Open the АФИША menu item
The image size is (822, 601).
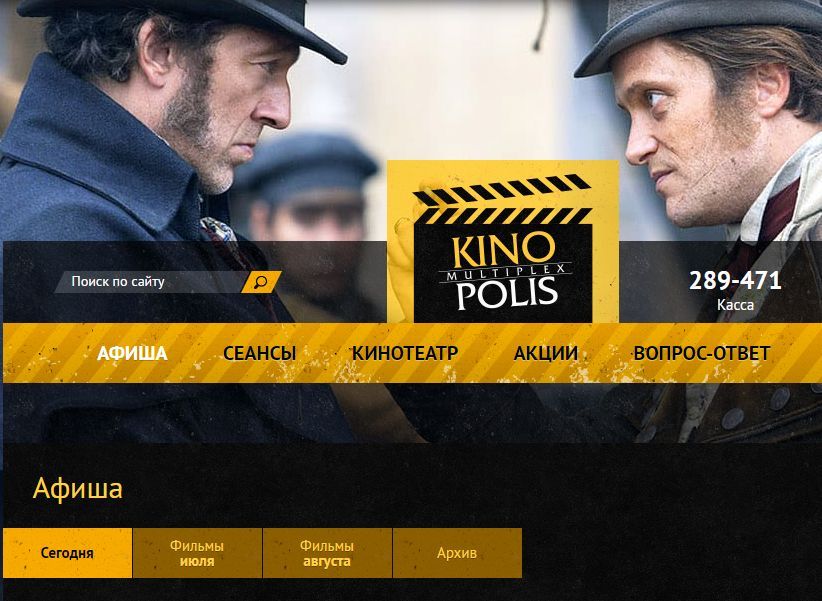tap(132, 353)
